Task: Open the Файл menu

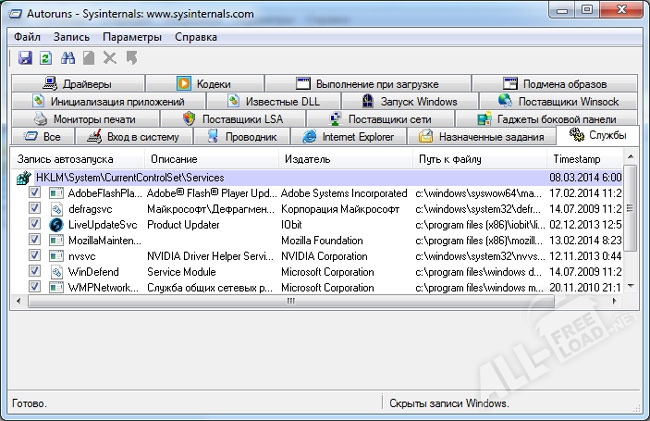Action: [28, 37]
